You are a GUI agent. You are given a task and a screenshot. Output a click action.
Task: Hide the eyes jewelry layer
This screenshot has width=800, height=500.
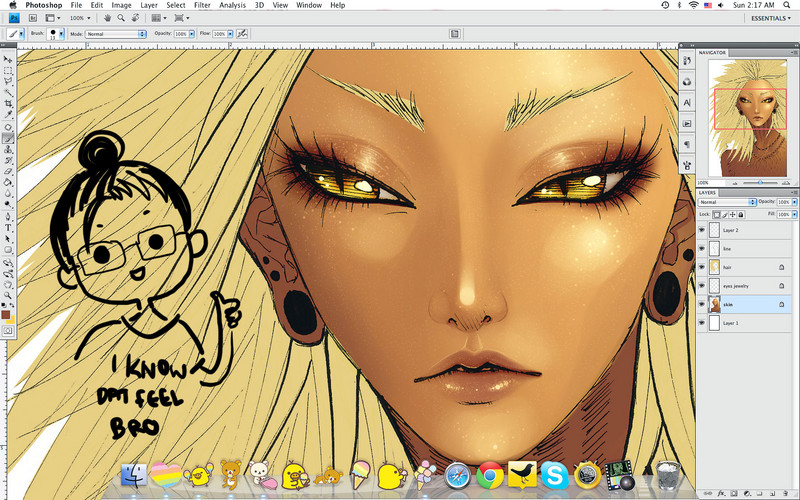point(701,286)
